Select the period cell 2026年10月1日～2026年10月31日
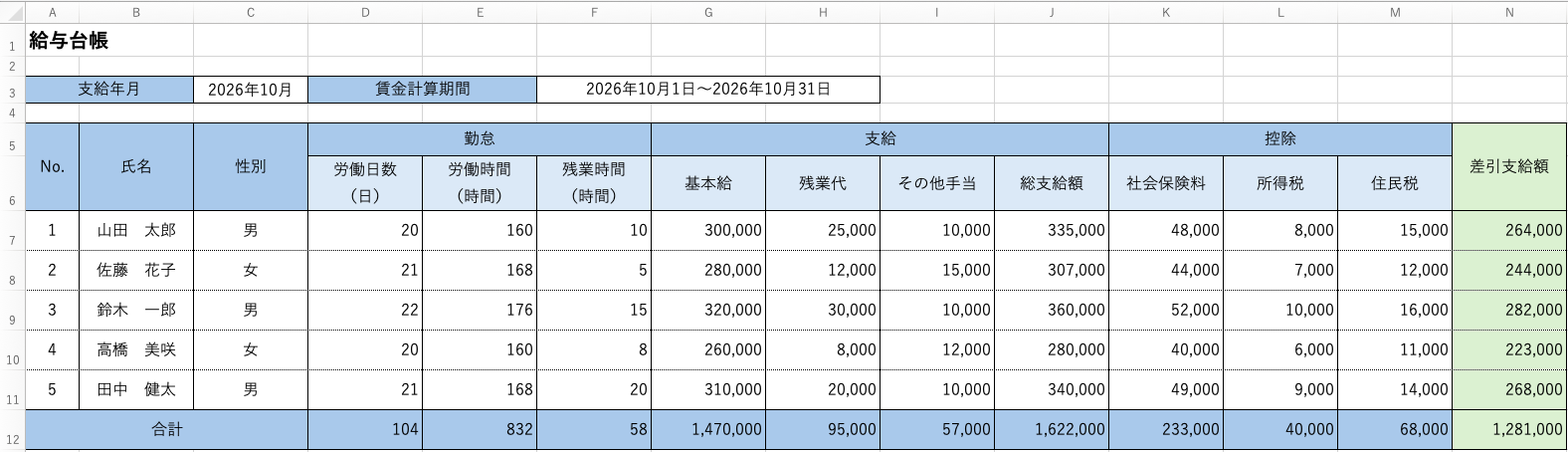The height and width of the screenshot is (452, 1568). pos(708,90)
